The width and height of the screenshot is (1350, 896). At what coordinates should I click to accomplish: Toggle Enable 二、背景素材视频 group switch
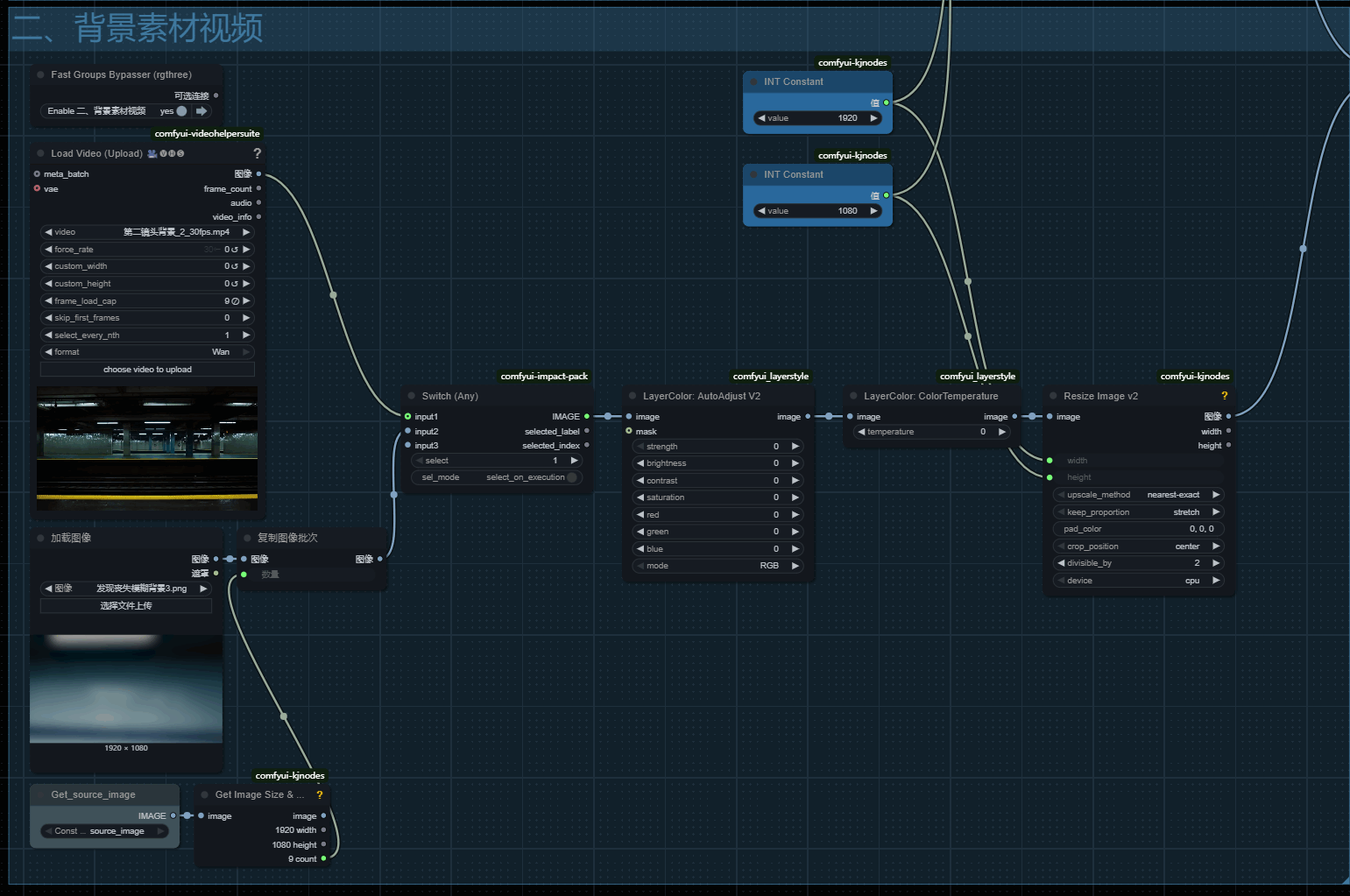[x=181, y=111]
